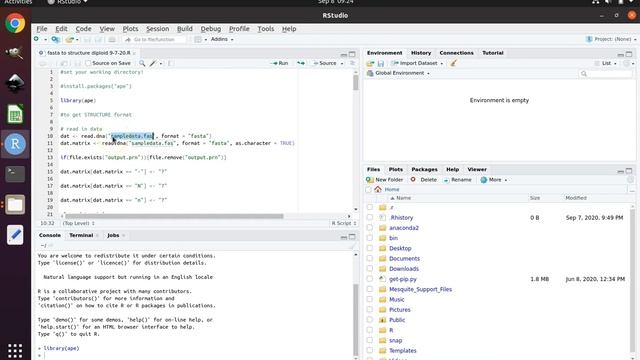Tick the checkbox for .Rhistory
The image size is (640, 360).
coord(370,218)
